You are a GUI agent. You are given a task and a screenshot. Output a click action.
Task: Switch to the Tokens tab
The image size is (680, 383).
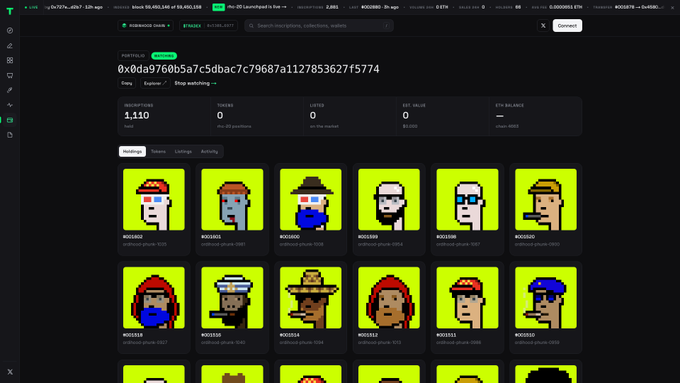click(158, 151)
